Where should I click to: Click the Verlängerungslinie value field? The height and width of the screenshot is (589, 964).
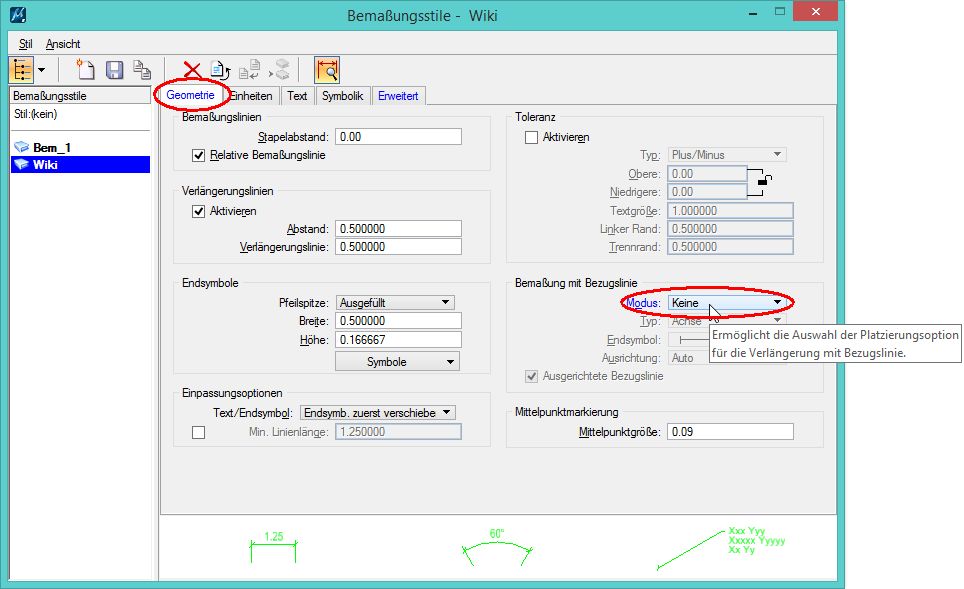(x=398, y=247)
